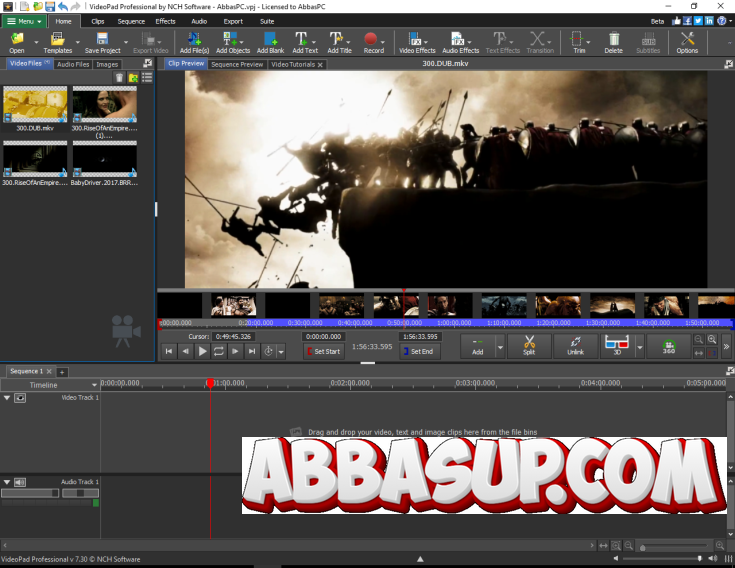Toggle Video Track 1 visibility icon

[x=20, y=398]
